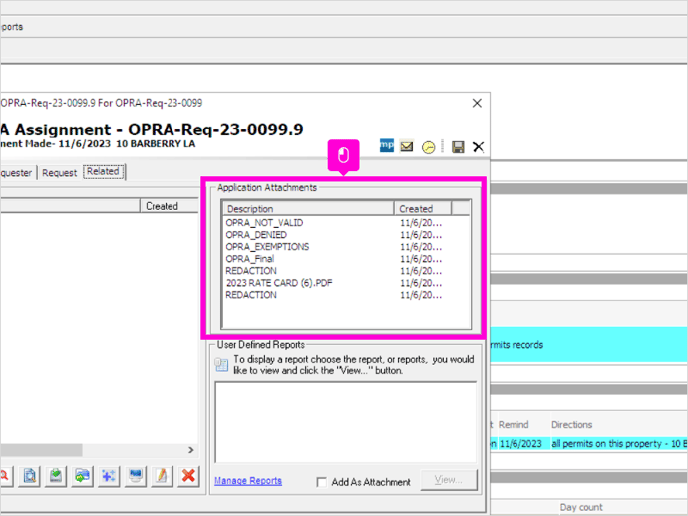
Task: Open the Requester tab
Action: point(16,173)
